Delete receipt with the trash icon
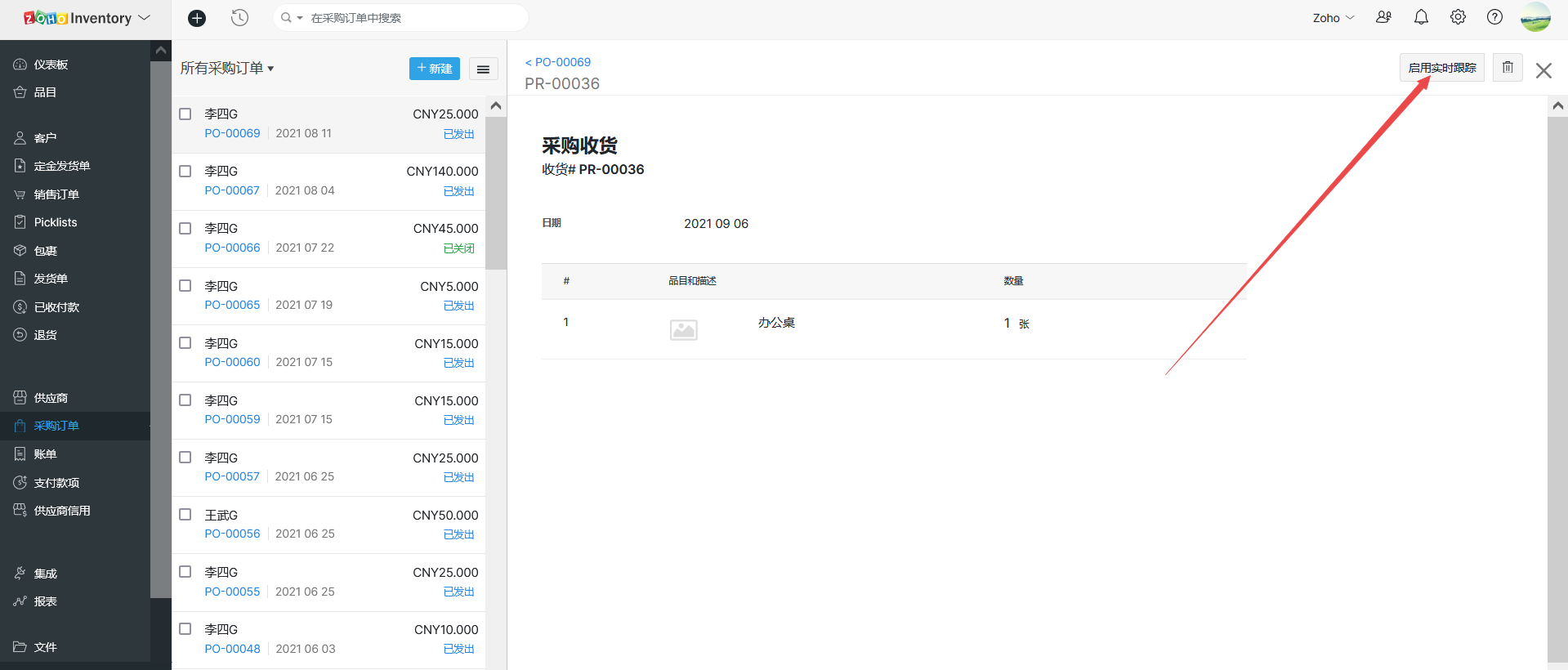The height and width of the screenshot is (670, 1568). point(1508,68)
